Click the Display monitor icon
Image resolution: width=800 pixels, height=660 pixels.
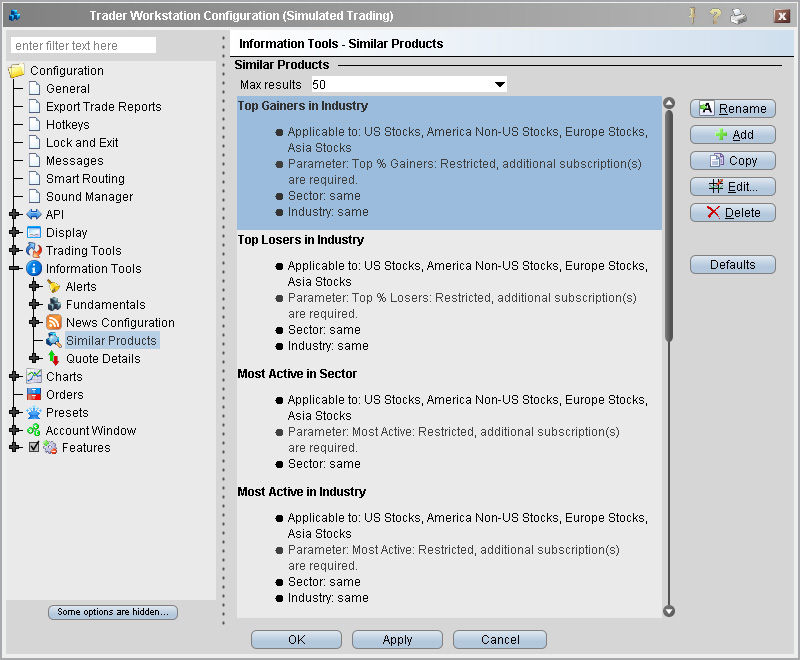[x=34, y=232]
